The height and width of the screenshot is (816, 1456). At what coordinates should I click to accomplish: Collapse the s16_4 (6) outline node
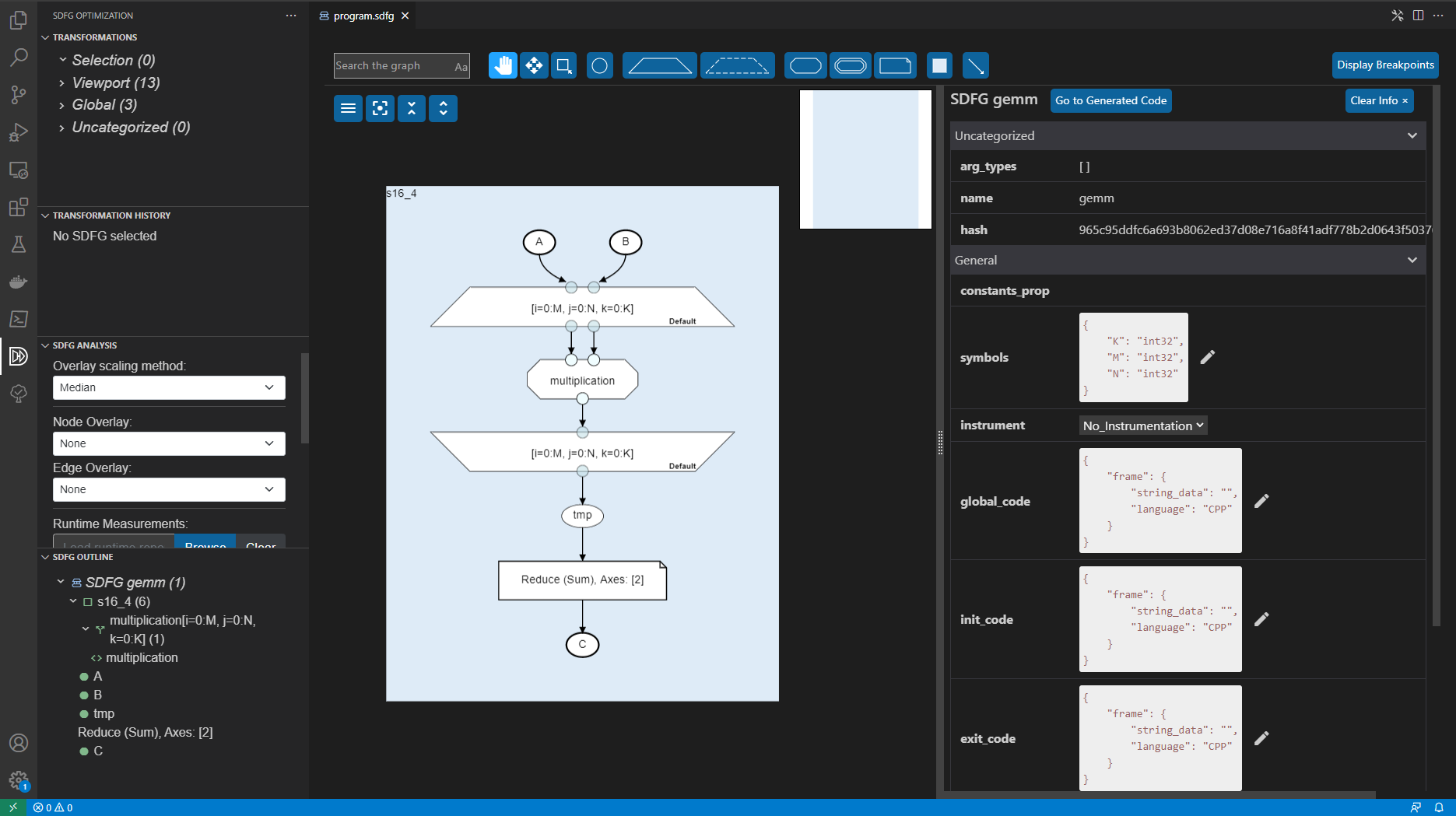click(73, 601)
